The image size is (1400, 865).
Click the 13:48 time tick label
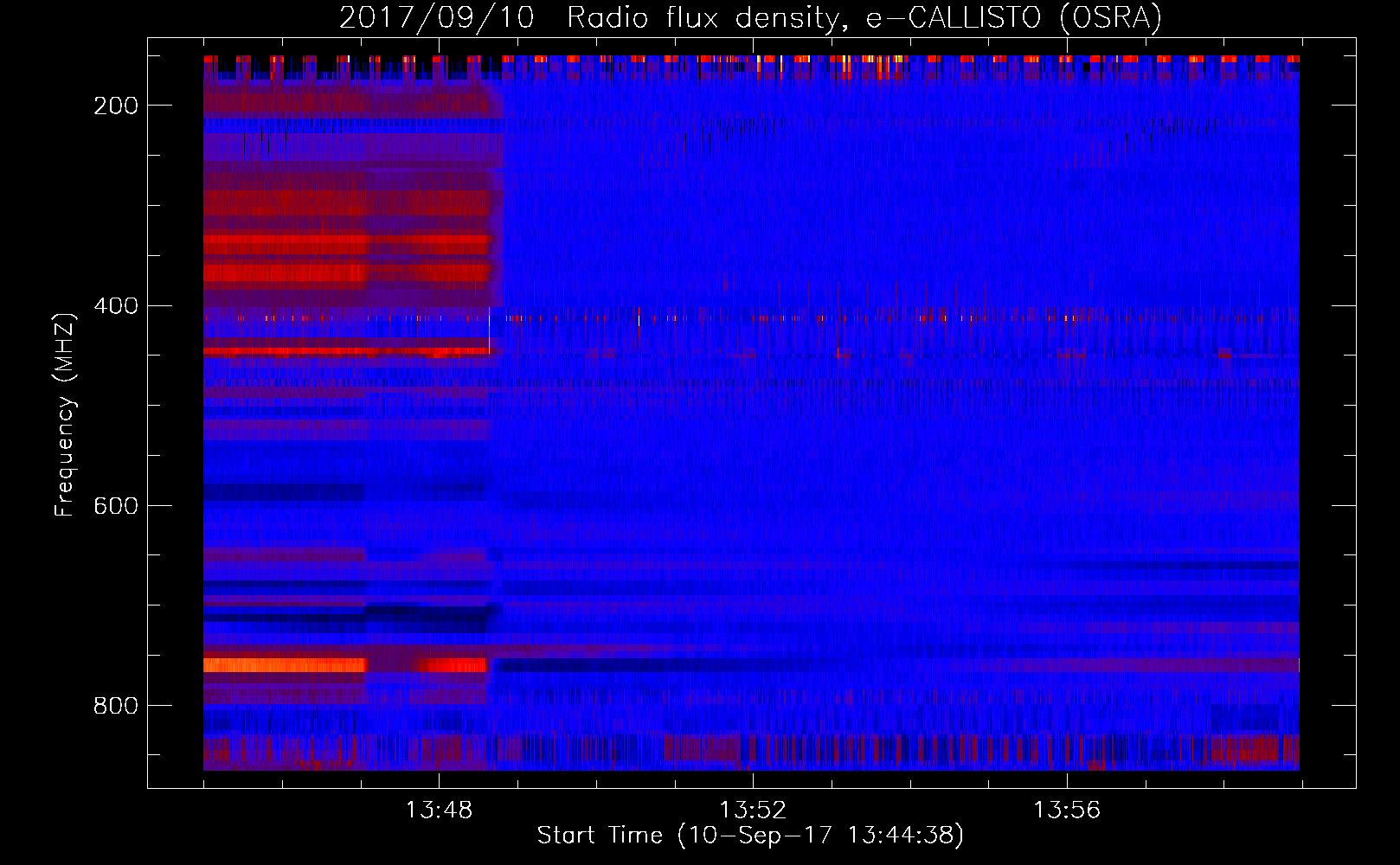[439, 810]
